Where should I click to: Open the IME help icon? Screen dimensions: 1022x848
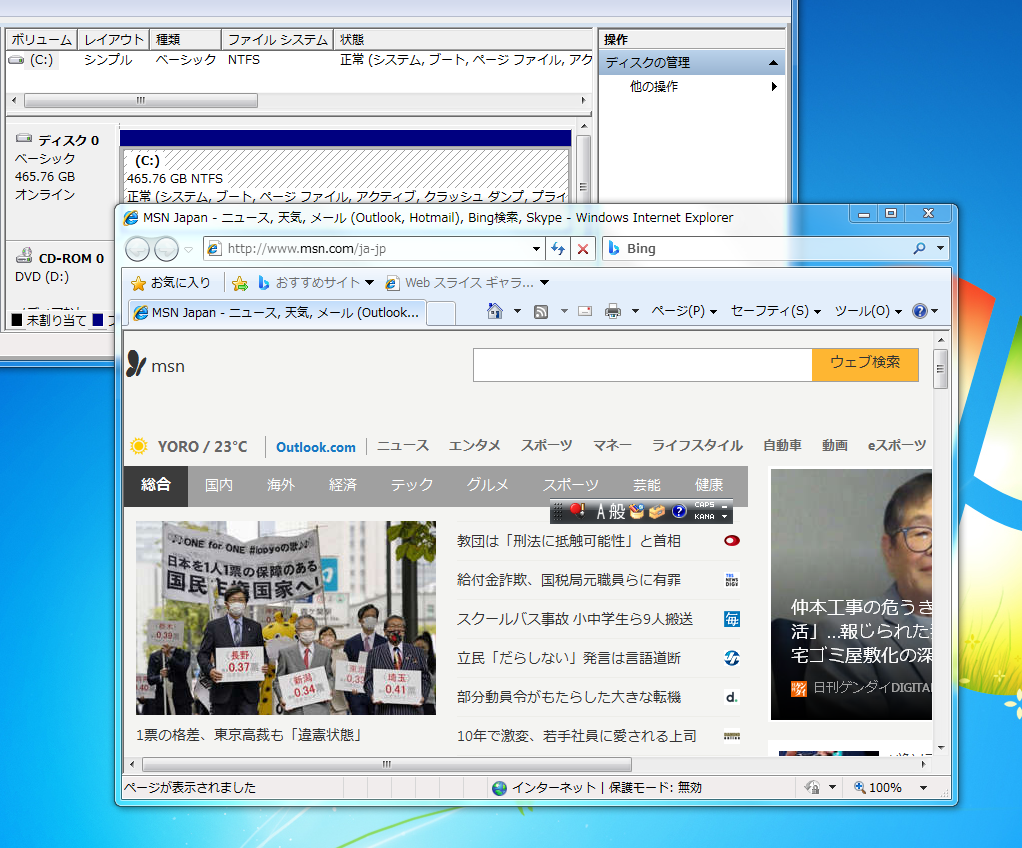click(x=679, y=511)
